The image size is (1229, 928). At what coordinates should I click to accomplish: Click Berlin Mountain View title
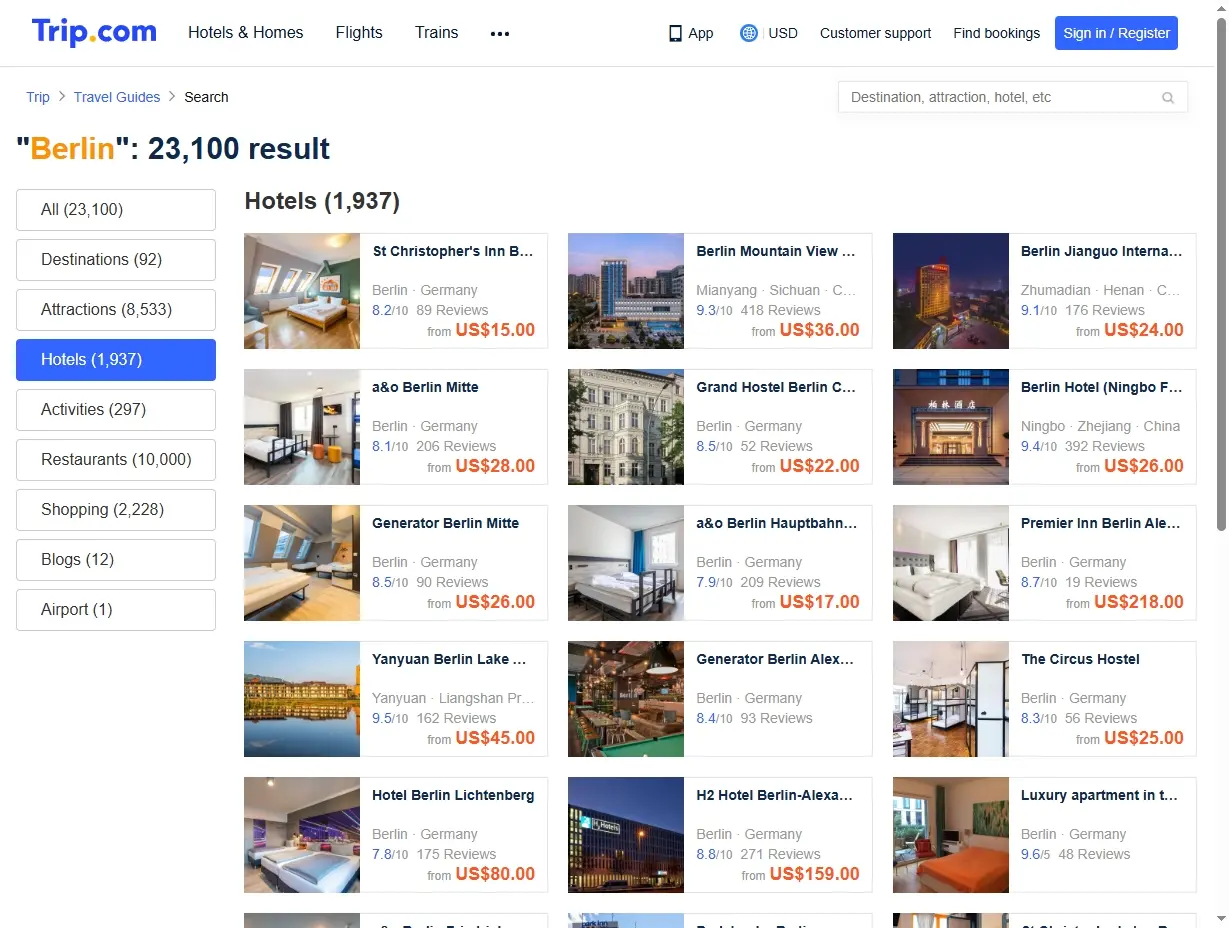tap(776, 251)
